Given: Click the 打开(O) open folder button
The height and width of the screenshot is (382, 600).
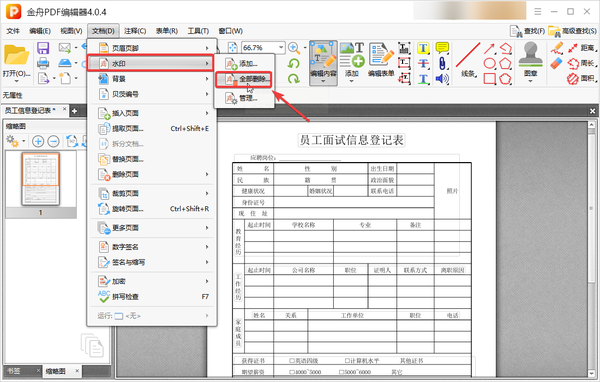Looking at the screenshot, I should [x=16, y=60].
